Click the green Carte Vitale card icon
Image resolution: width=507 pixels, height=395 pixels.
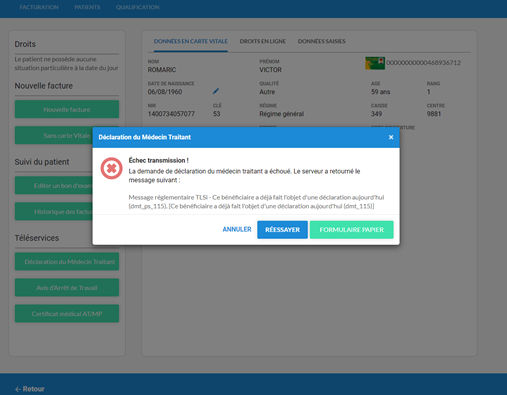pos(375,63)
